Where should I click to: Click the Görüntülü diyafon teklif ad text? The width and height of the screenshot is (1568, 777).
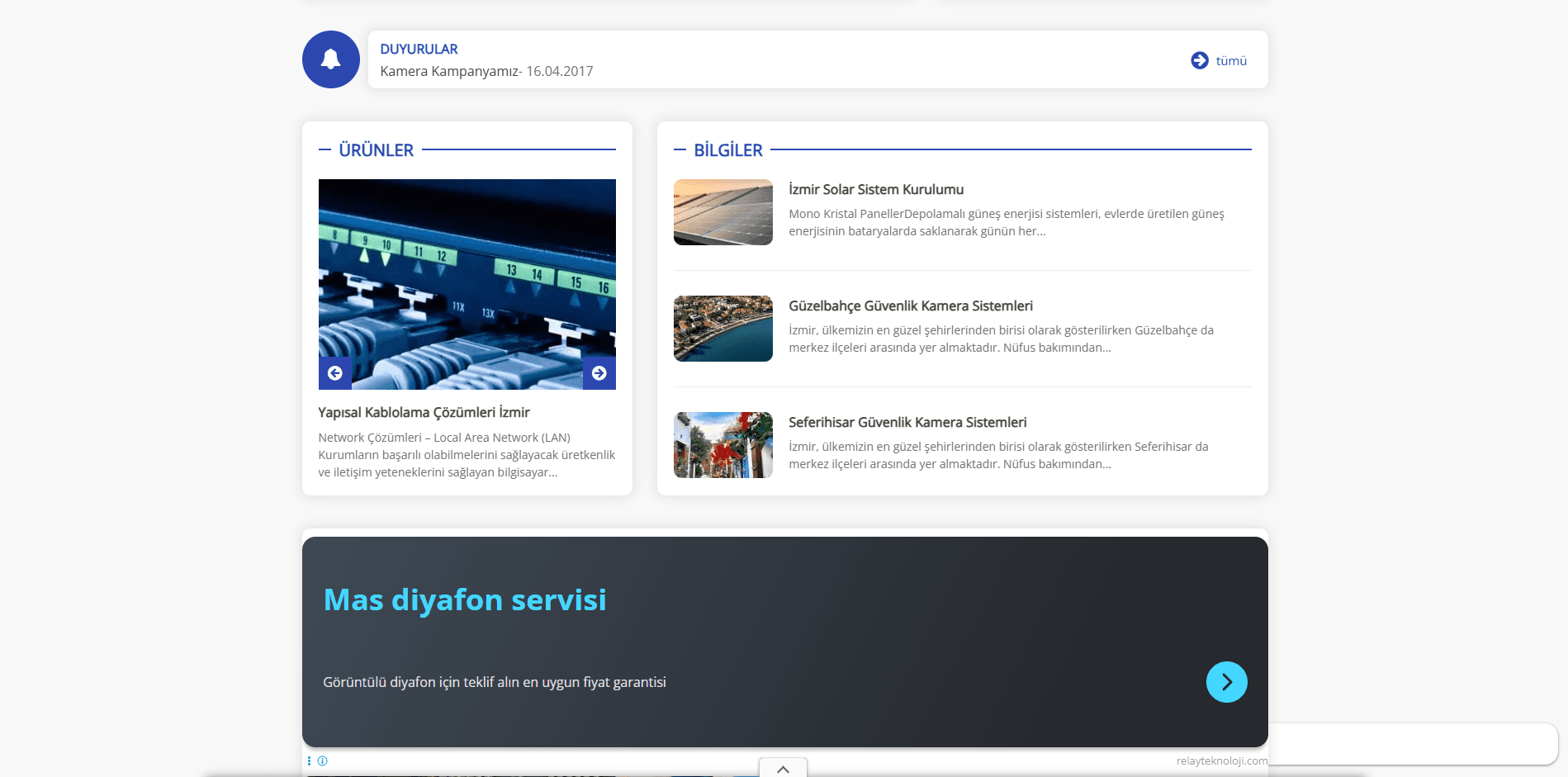495,682
